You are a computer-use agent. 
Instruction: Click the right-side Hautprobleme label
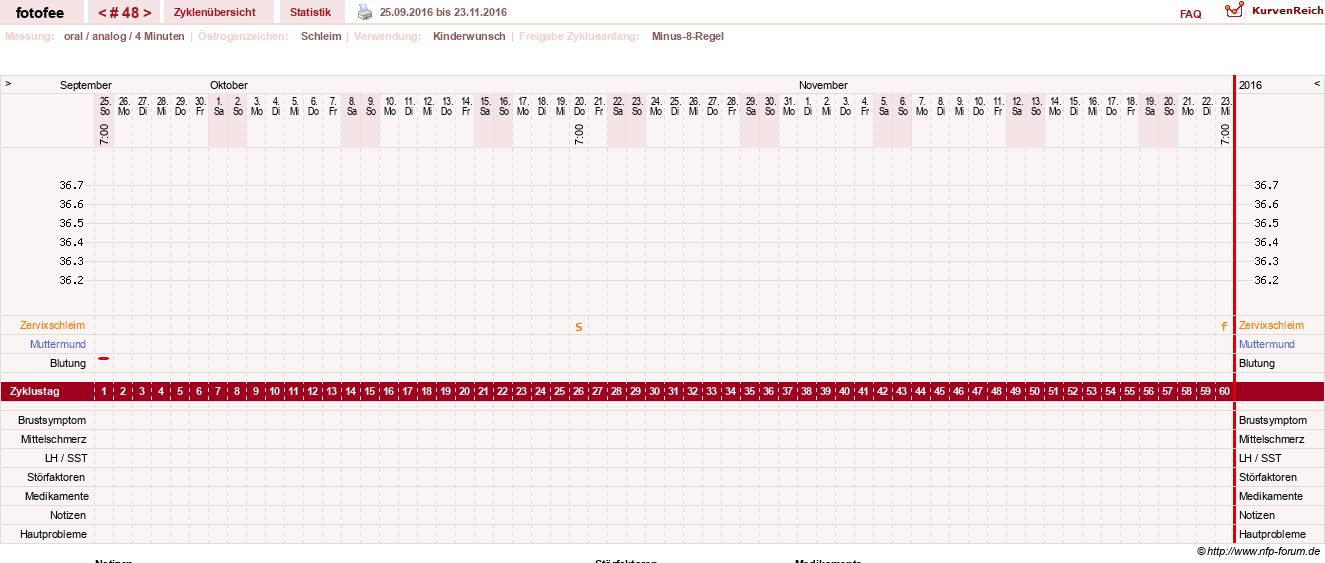click(x=1272, y=534)
